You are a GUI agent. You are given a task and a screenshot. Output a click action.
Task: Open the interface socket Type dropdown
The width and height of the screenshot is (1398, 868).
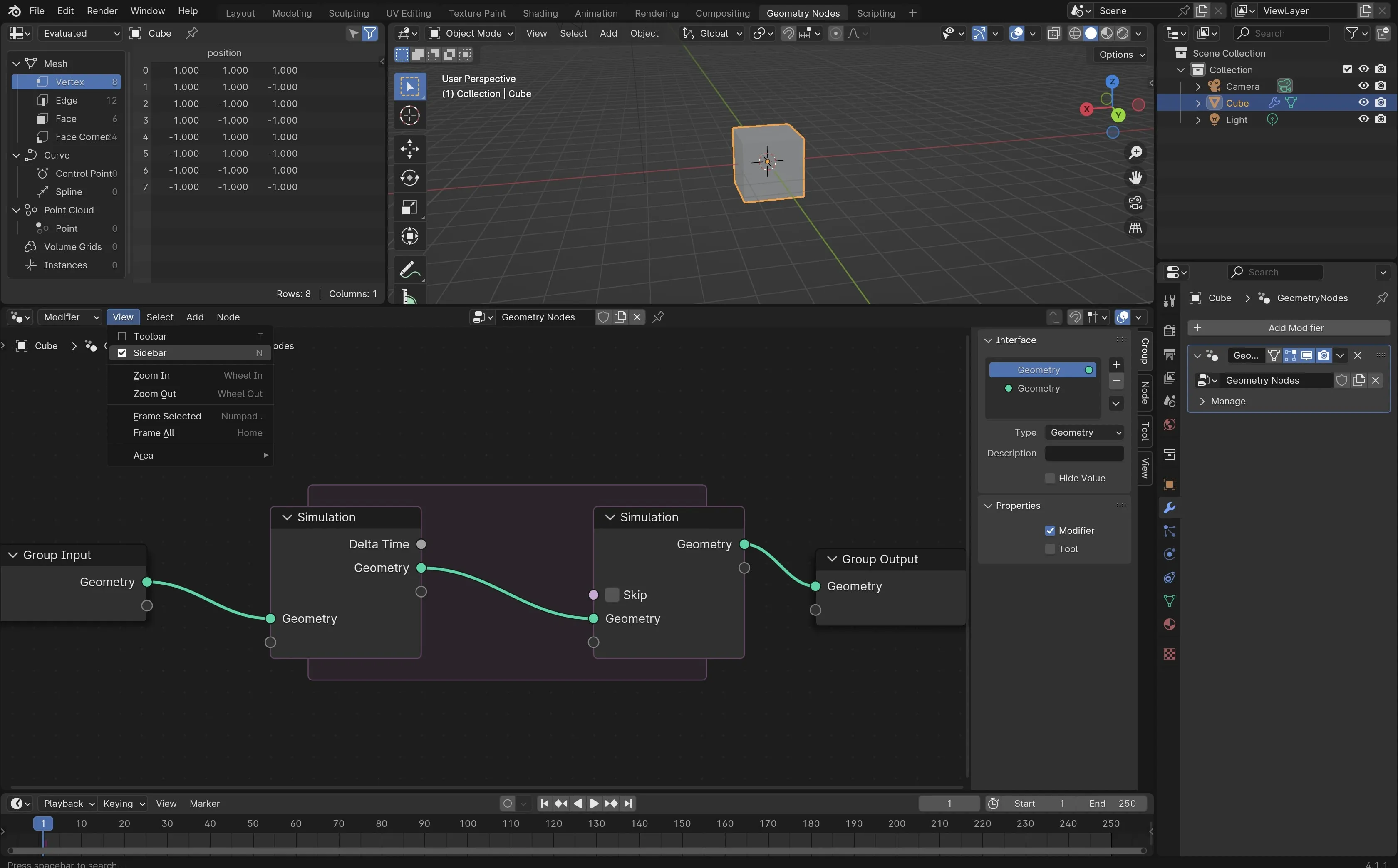pos(1083,432)
